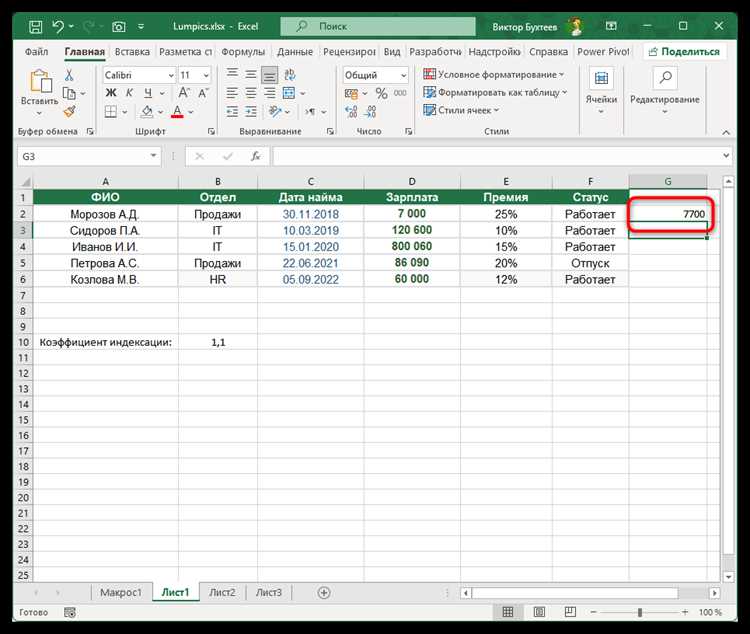Toggle italic (К) formatting
750x634 pixels.
pyautogui.click(x=129, y=93)
